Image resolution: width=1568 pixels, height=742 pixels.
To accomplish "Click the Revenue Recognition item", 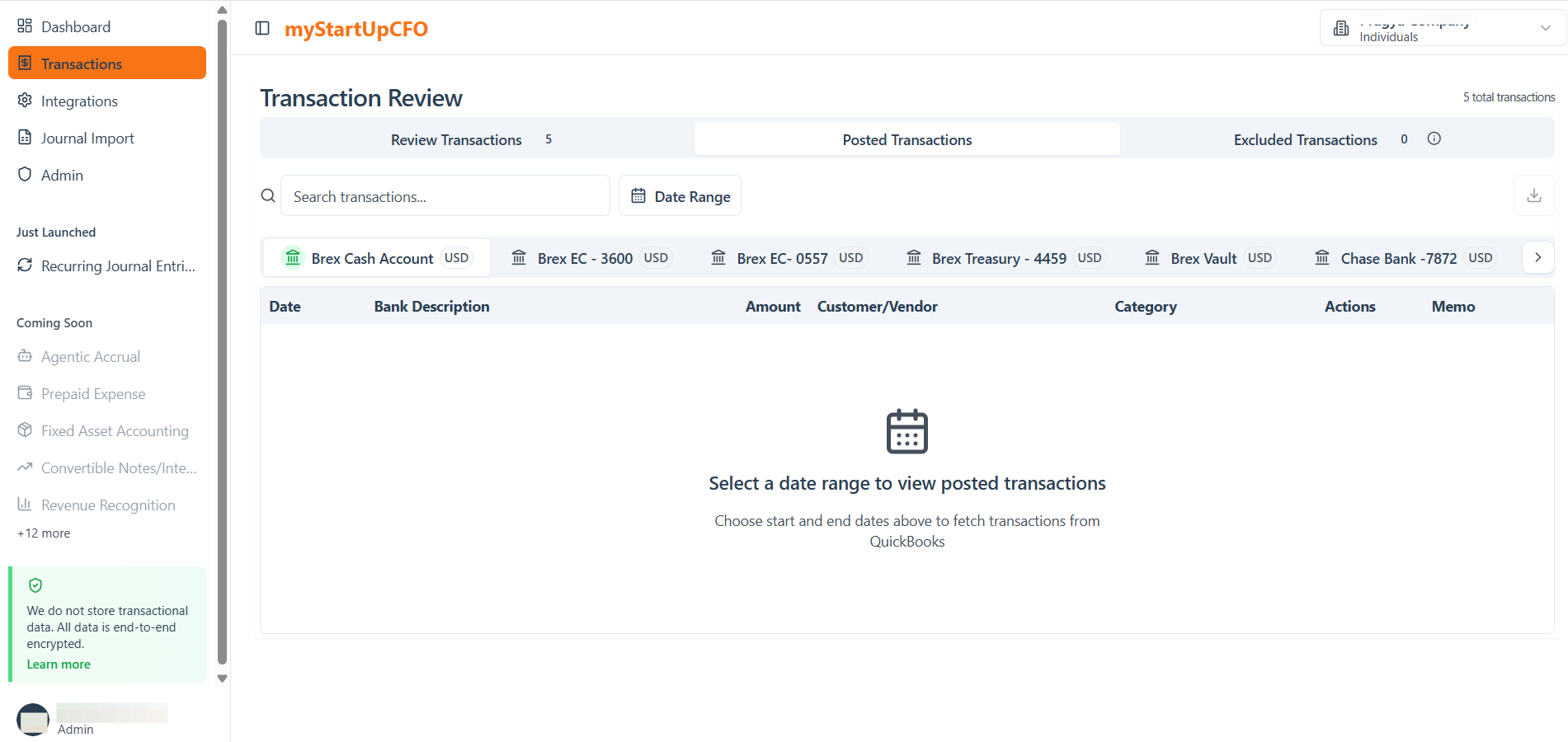I will tap(107, 505).
